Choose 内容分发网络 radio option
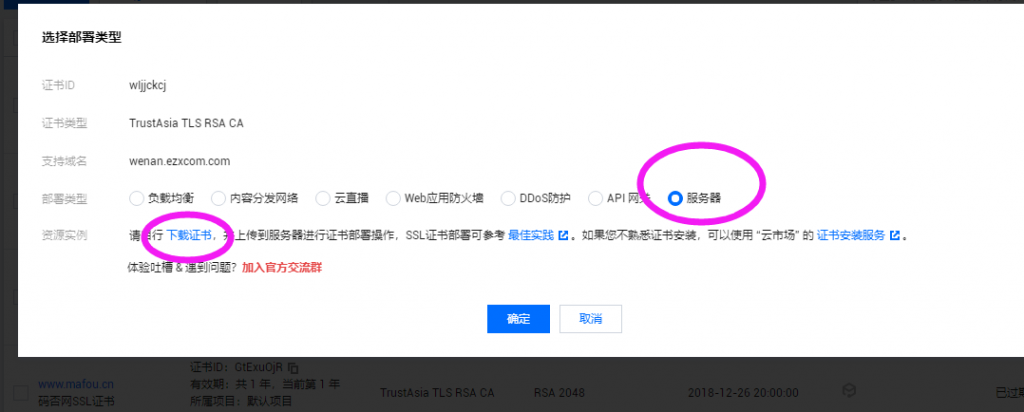1024x412 pixels. 219,198
